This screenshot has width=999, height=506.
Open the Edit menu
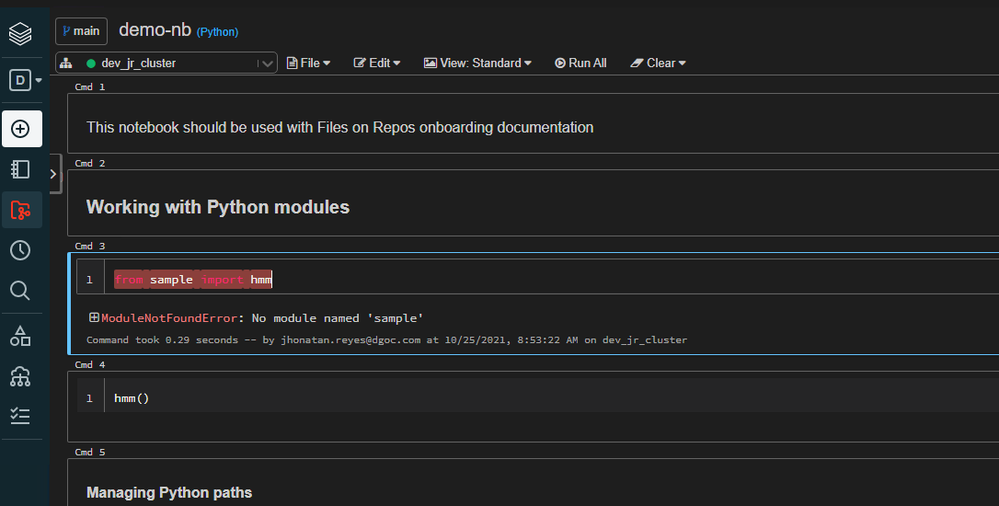pos(377,63)
